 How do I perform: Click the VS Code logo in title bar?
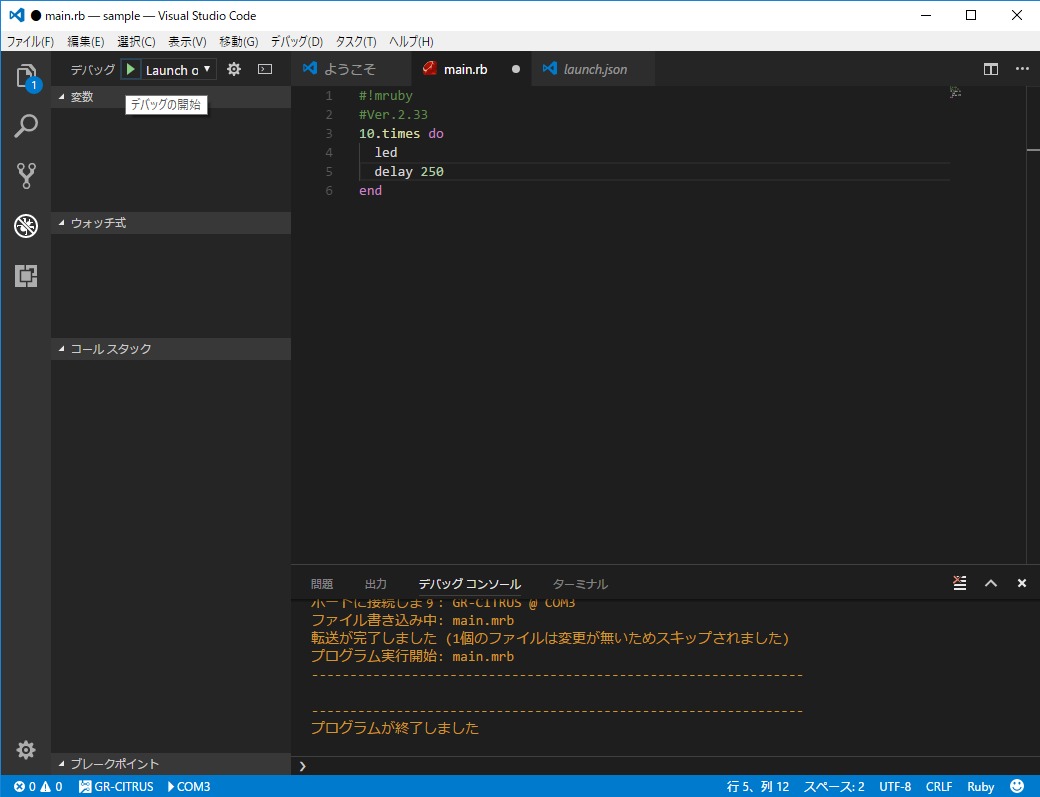[x=17, y=15]
